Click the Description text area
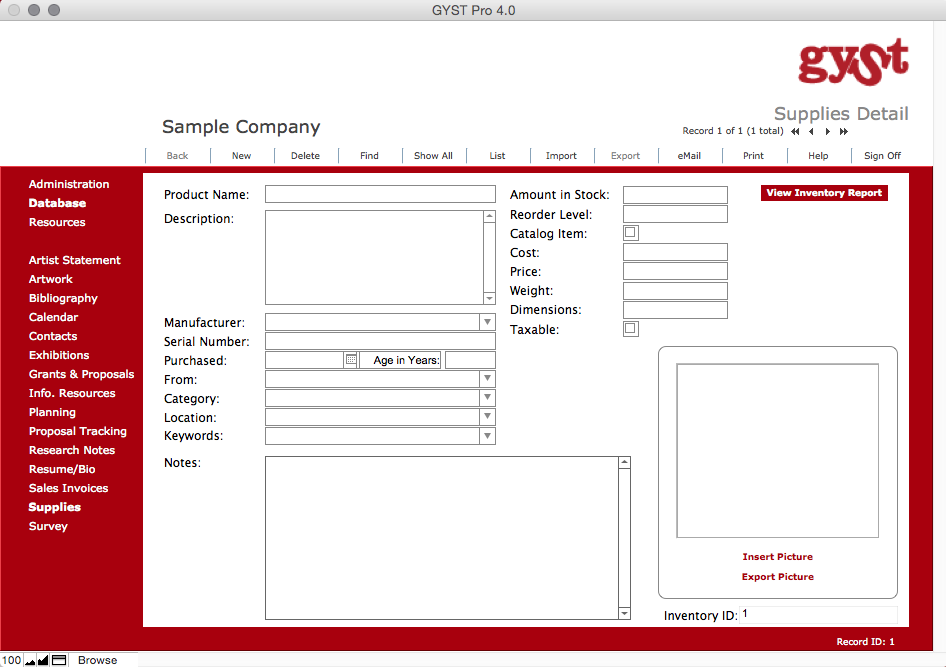This screenshot has height=667, width=946. tap(374, 258)
